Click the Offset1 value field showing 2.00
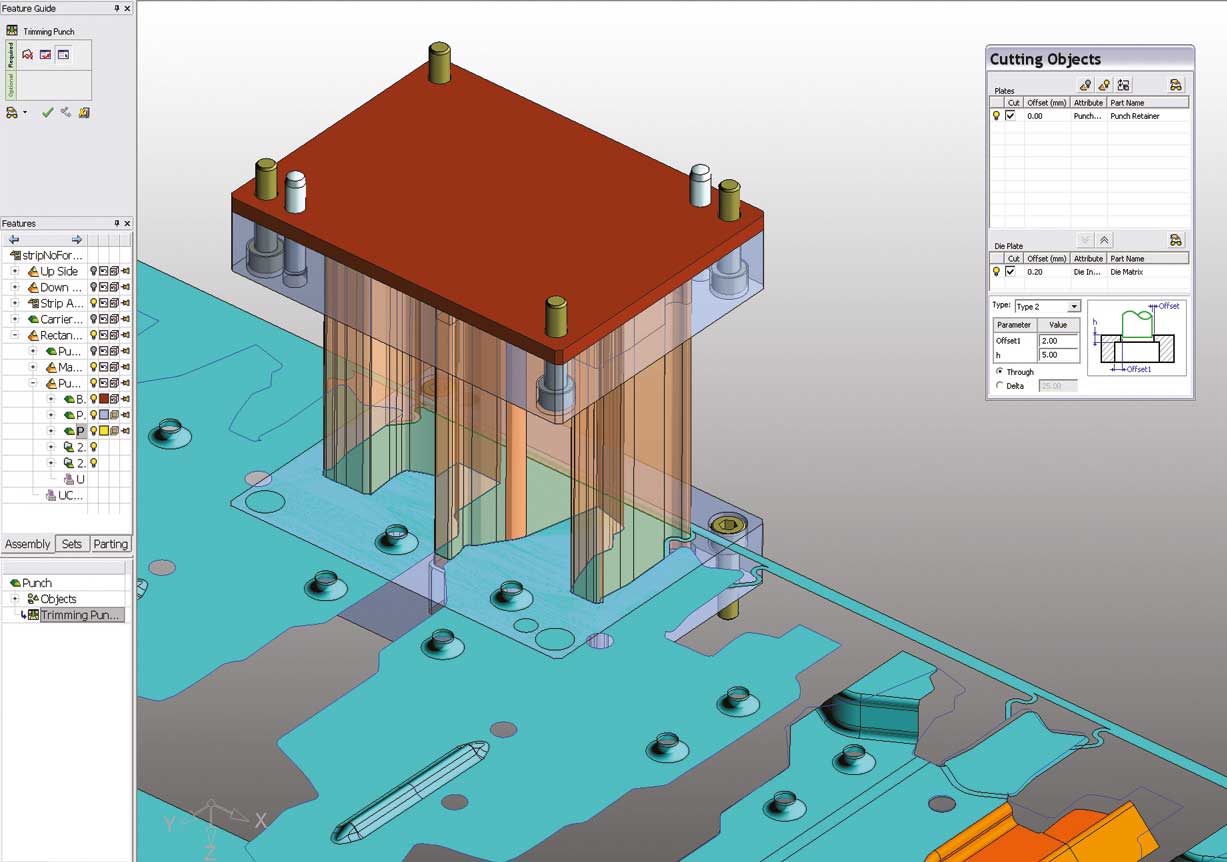The height and width of the screenshot is (862, 1227). pos(1058,341)
